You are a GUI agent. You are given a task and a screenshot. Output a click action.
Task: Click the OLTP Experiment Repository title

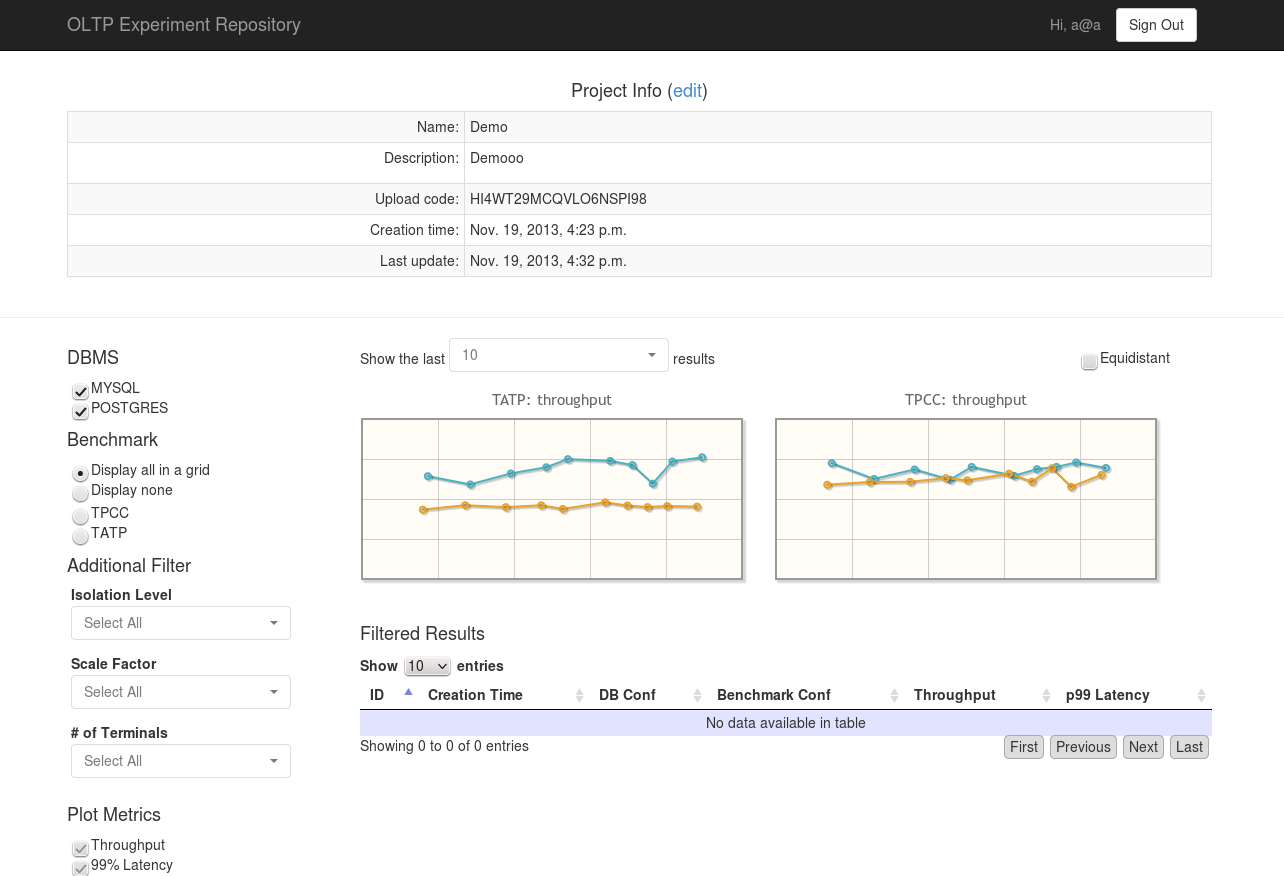[x=184, y=25]
